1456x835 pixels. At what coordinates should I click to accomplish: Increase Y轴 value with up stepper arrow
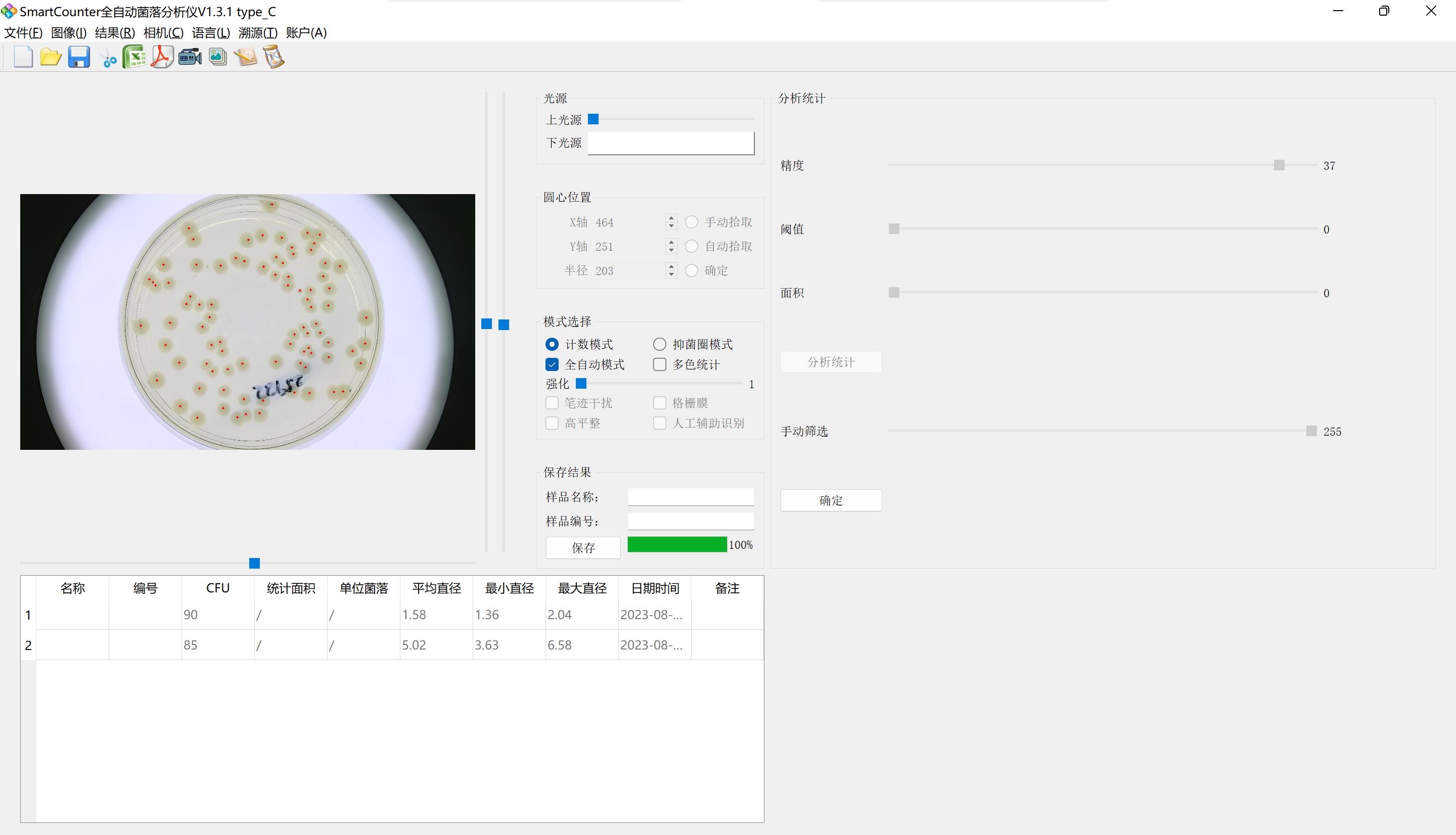tap(671, 243)
